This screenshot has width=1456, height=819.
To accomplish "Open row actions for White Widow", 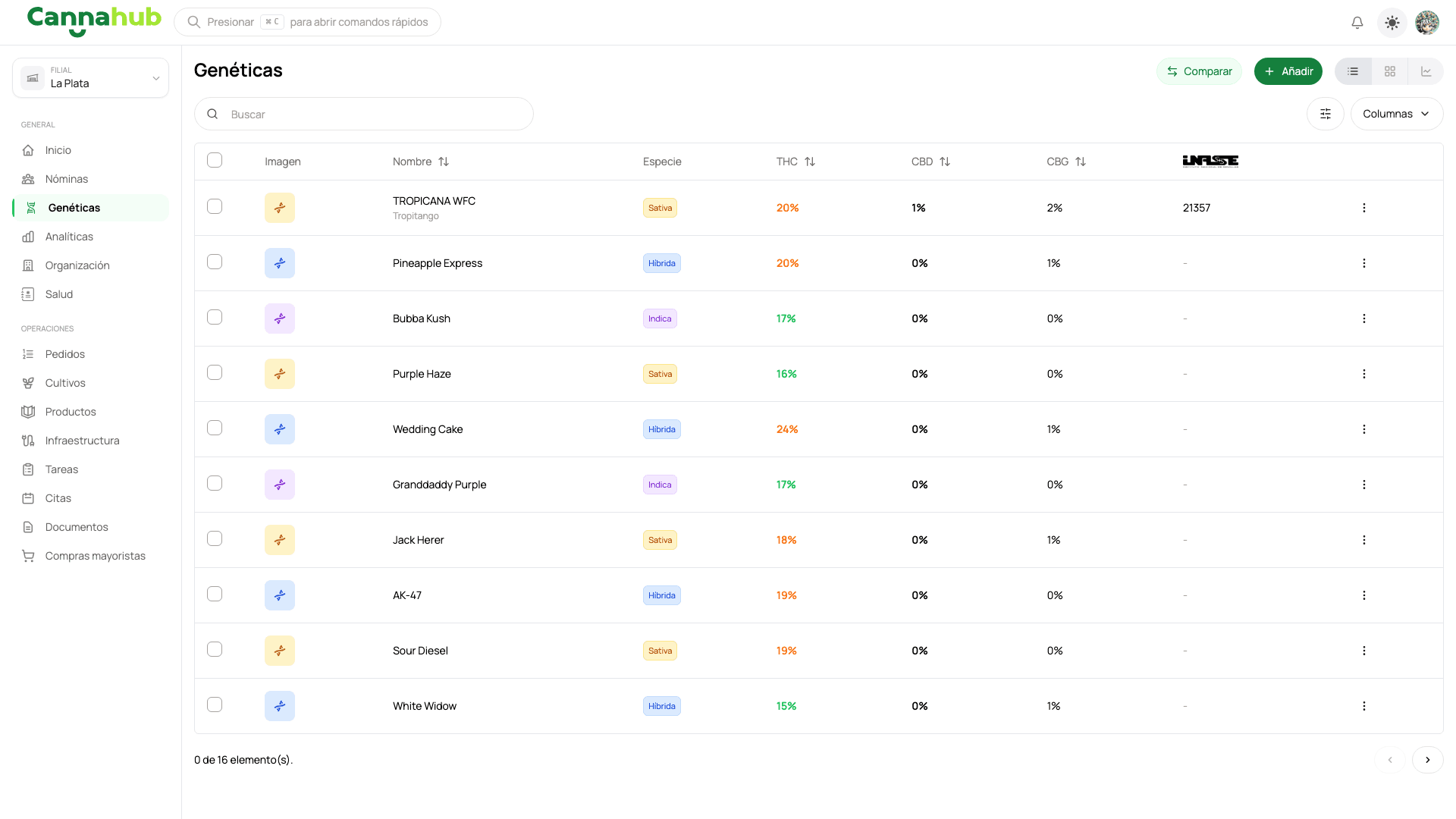I will coord(1364,706).
